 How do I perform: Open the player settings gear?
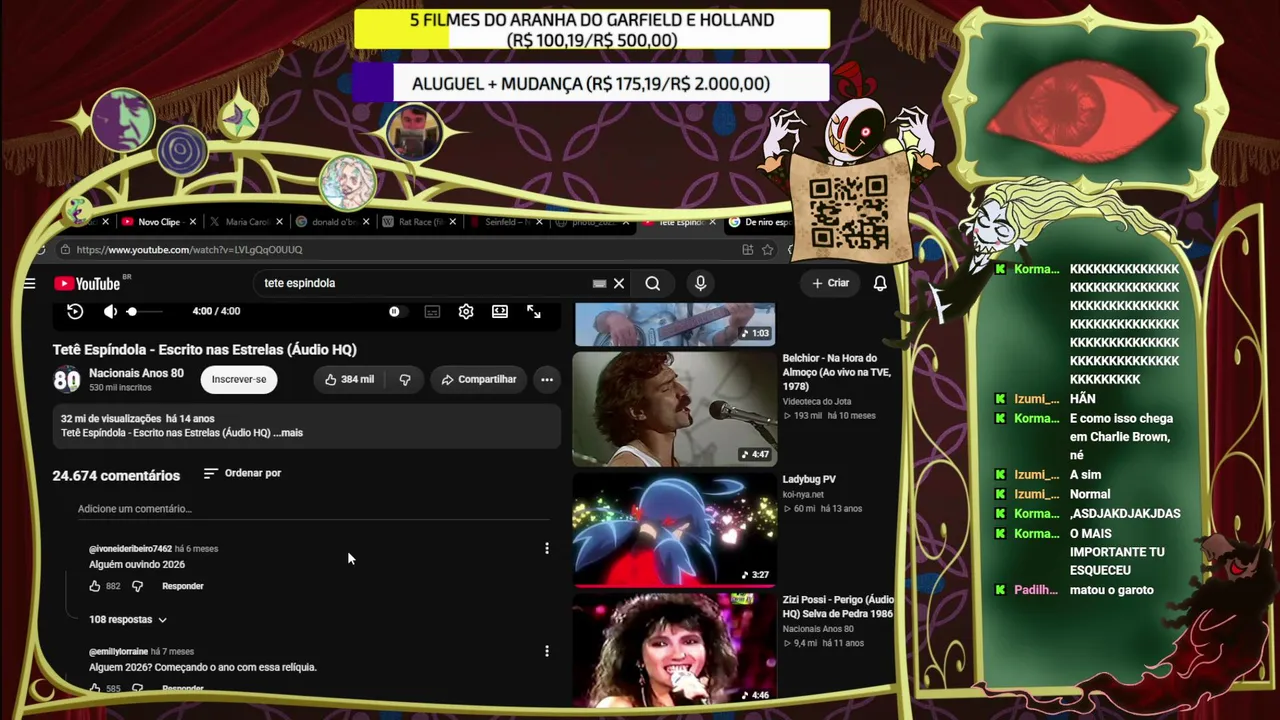pyautogui.click(x=466, y=311)
